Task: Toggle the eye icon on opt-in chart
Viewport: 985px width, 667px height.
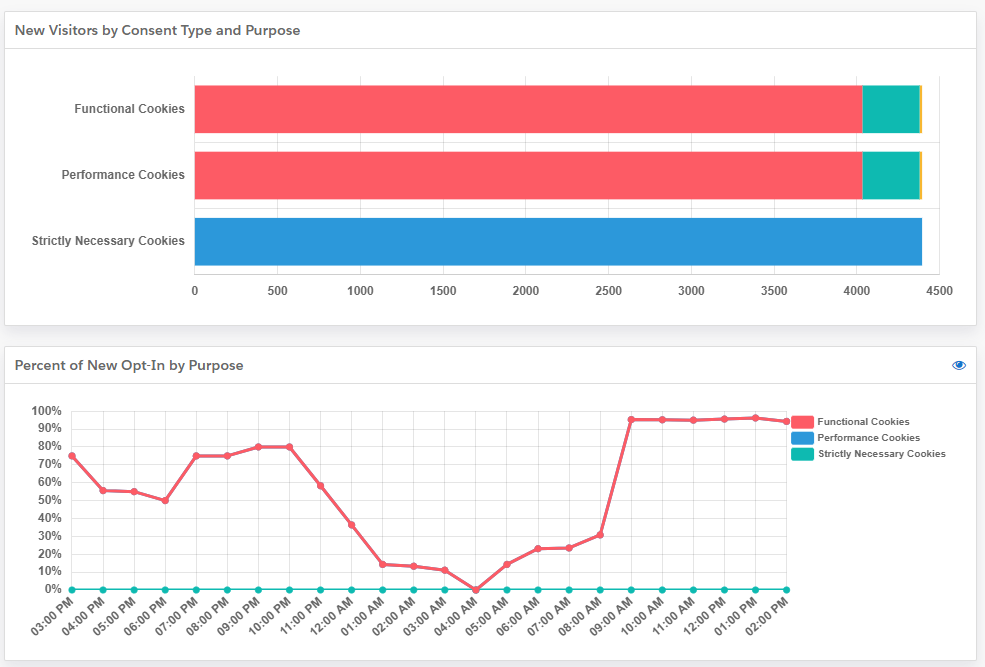Action: coord(959,365)
